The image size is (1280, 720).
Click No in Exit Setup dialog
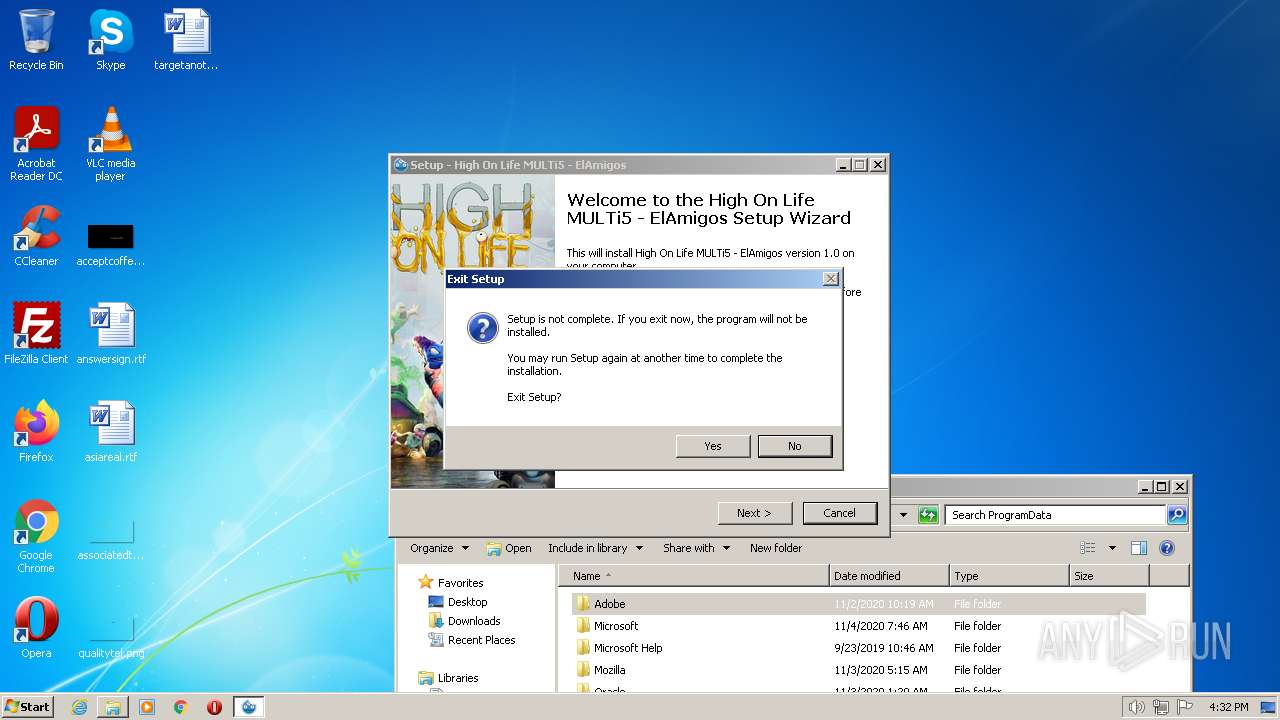(795, 446)
